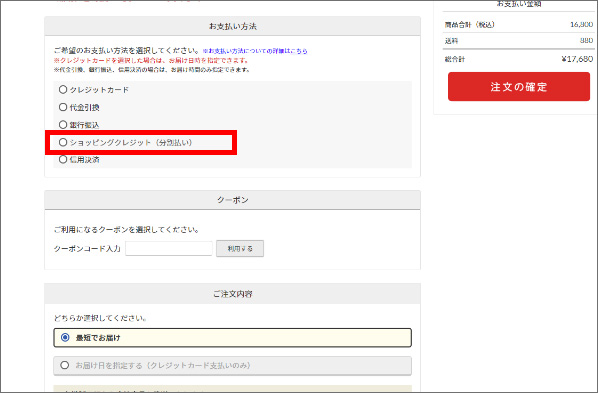Select お届け日を指定する delivery date option
The height and width of the screenshot is (393, 598).
tap(233, 366)
